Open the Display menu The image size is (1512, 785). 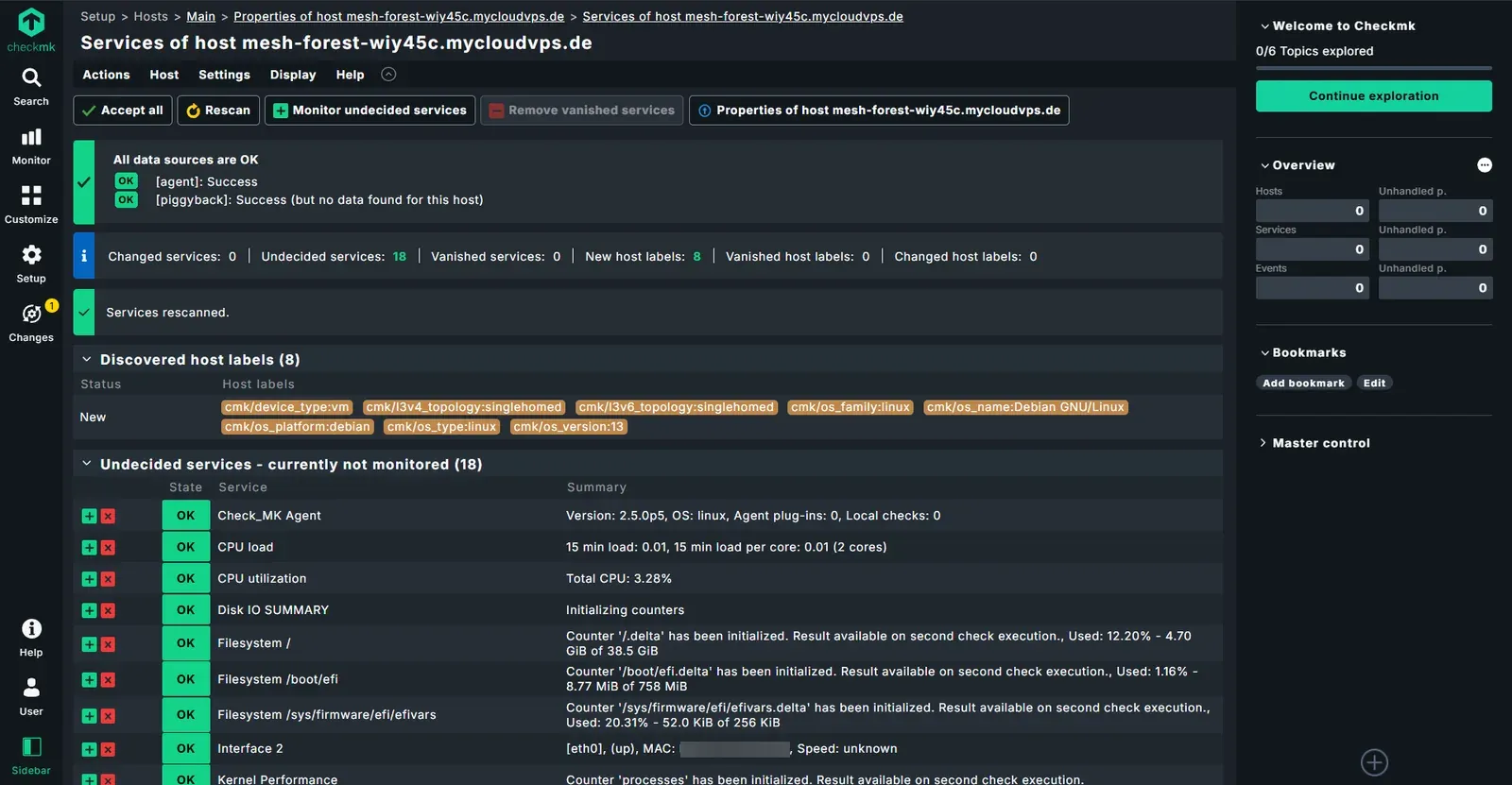(x=293, y=75)
